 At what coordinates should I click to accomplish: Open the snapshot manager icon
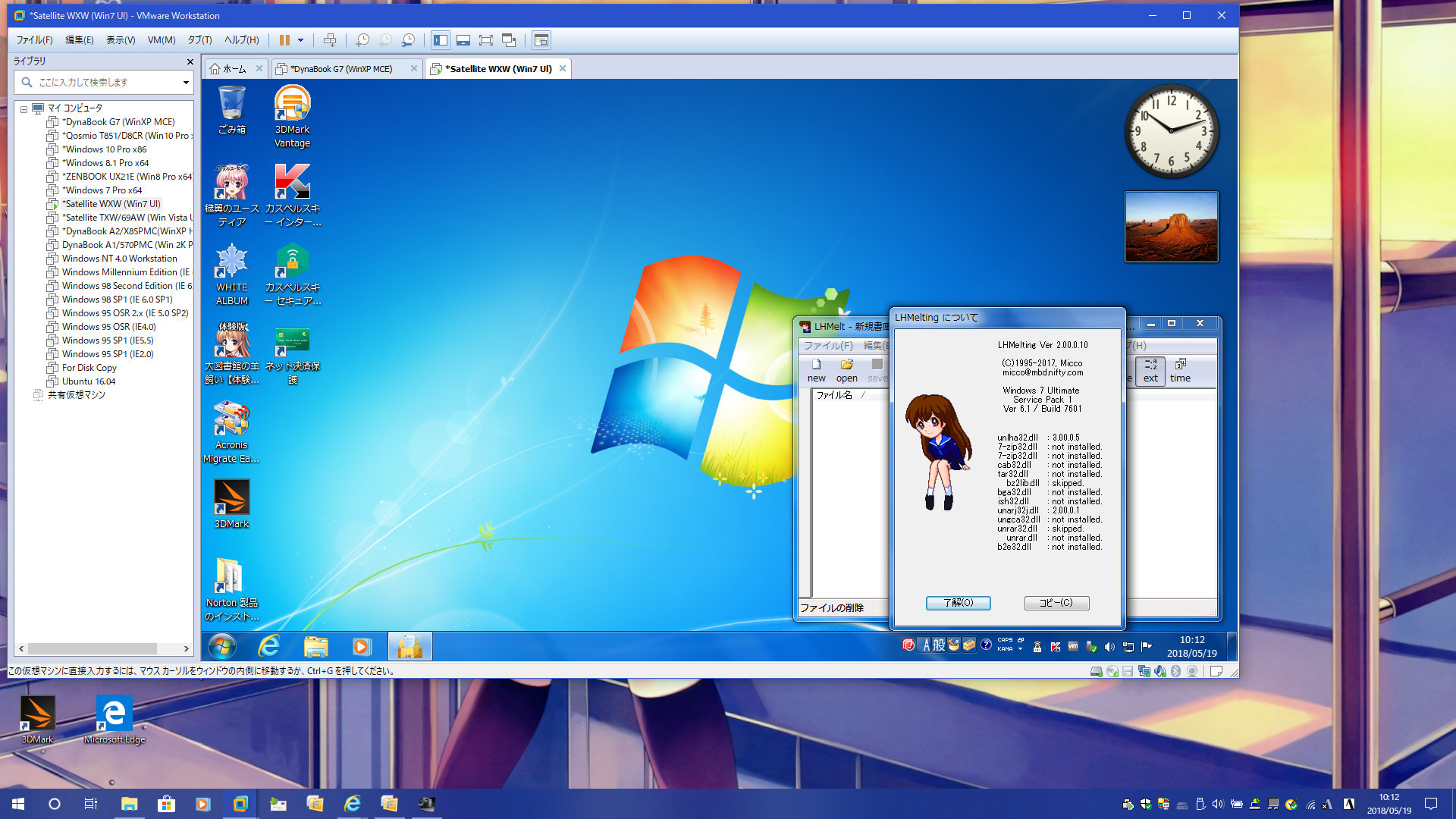coord(409,40)
